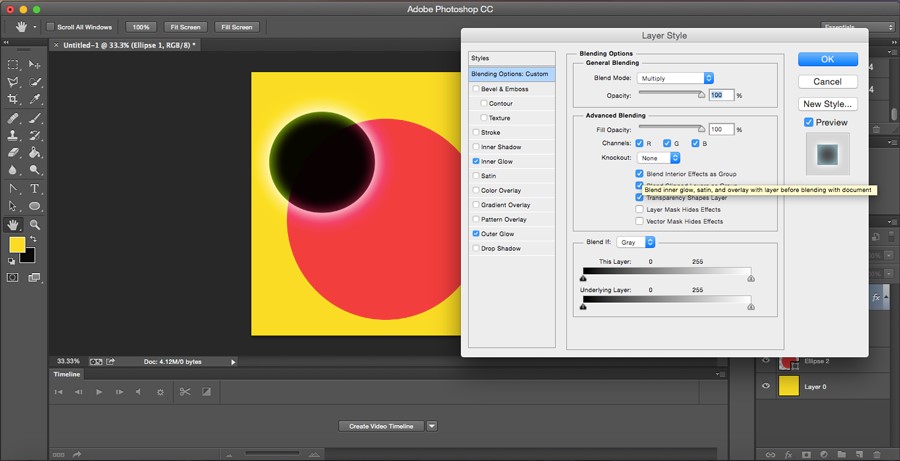
Task: Select the Ellipse shape tool
Action: [x=34, y=206]
